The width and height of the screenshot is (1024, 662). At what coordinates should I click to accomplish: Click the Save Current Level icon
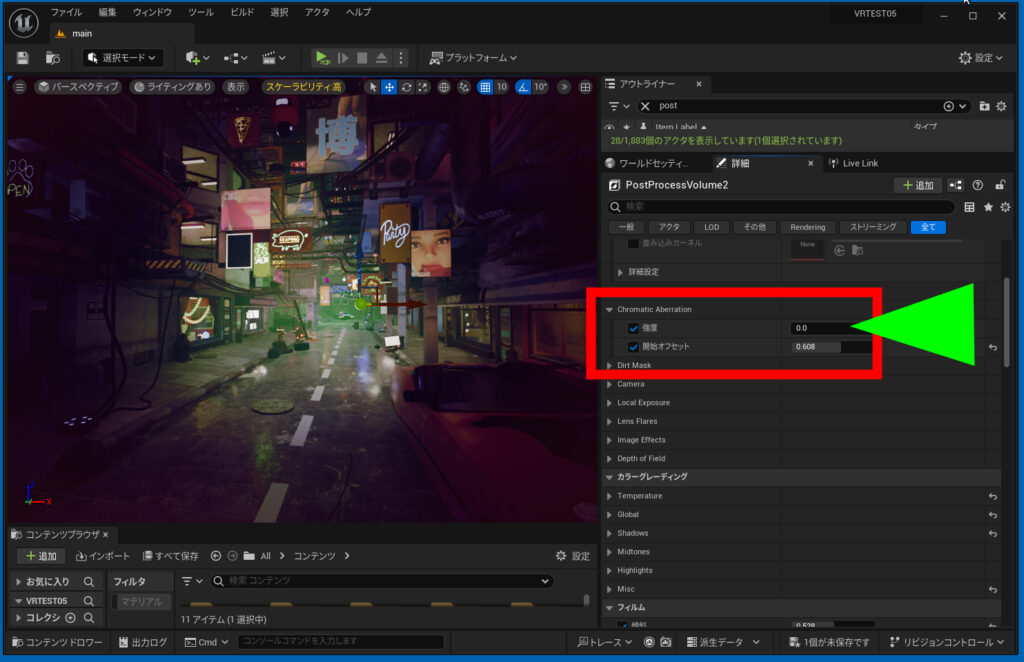coord(23,57)
